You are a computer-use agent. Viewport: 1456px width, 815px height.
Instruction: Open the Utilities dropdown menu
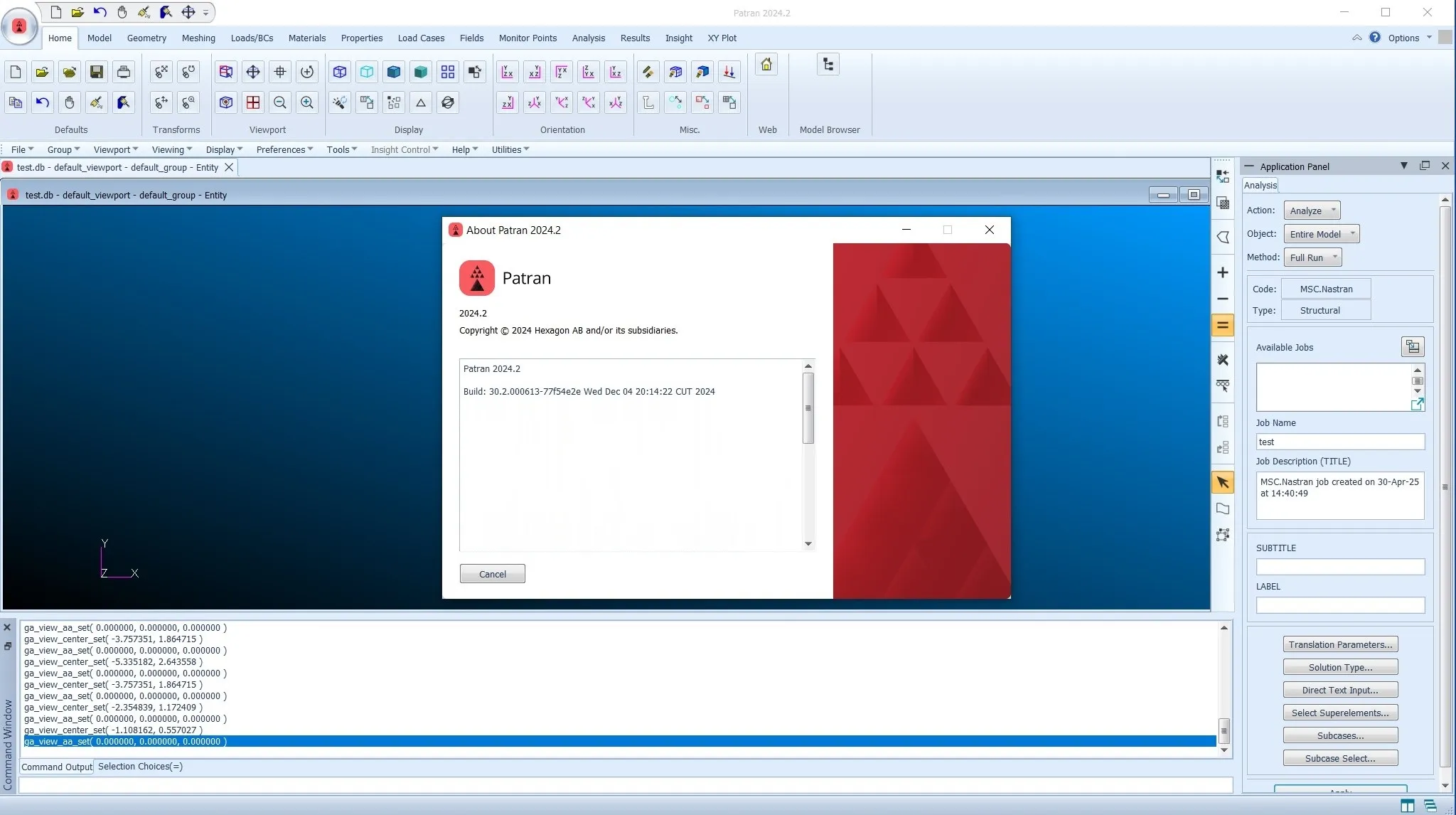coord(510,149)
